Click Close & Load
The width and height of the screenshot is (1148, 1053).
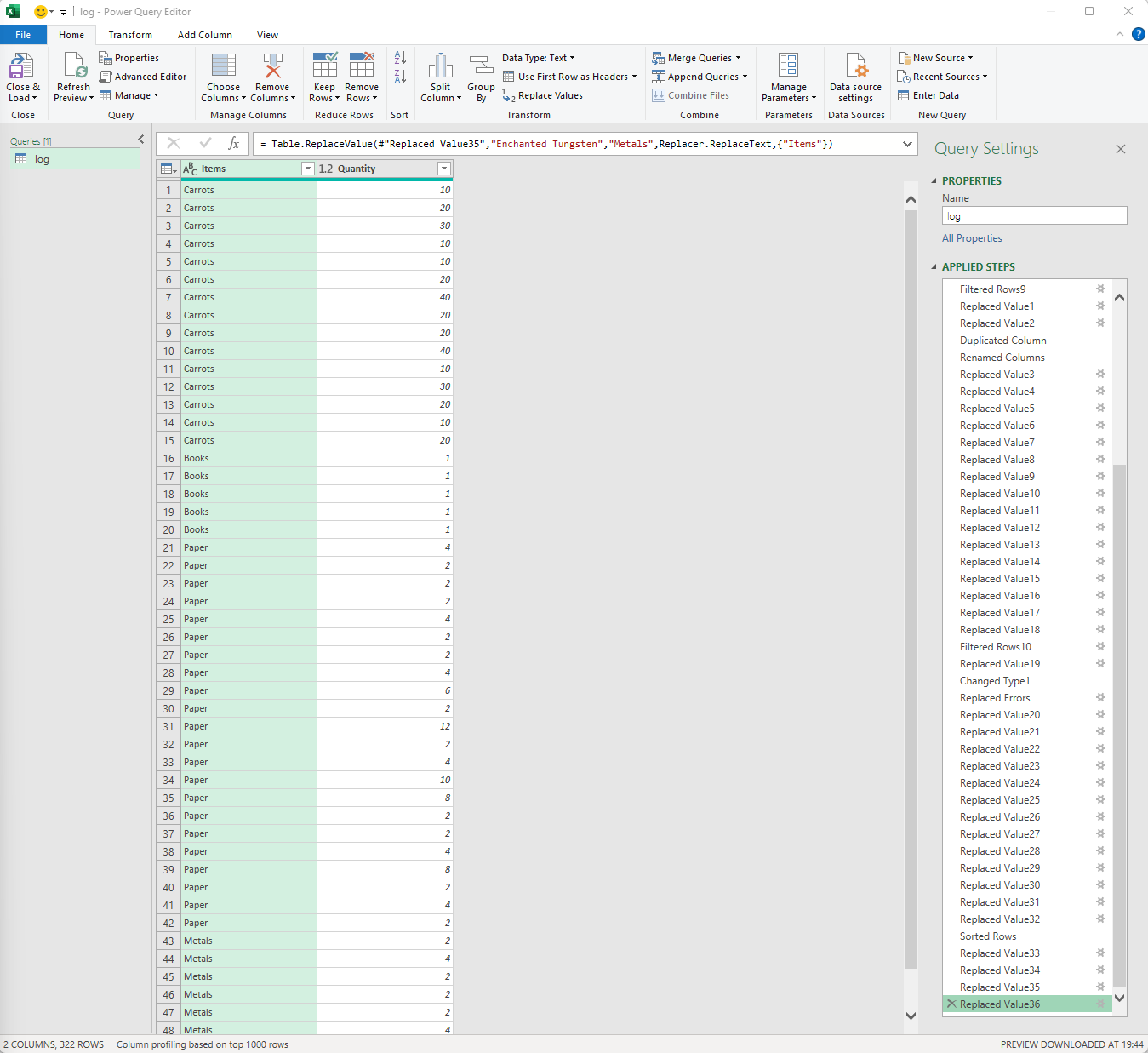22,76
